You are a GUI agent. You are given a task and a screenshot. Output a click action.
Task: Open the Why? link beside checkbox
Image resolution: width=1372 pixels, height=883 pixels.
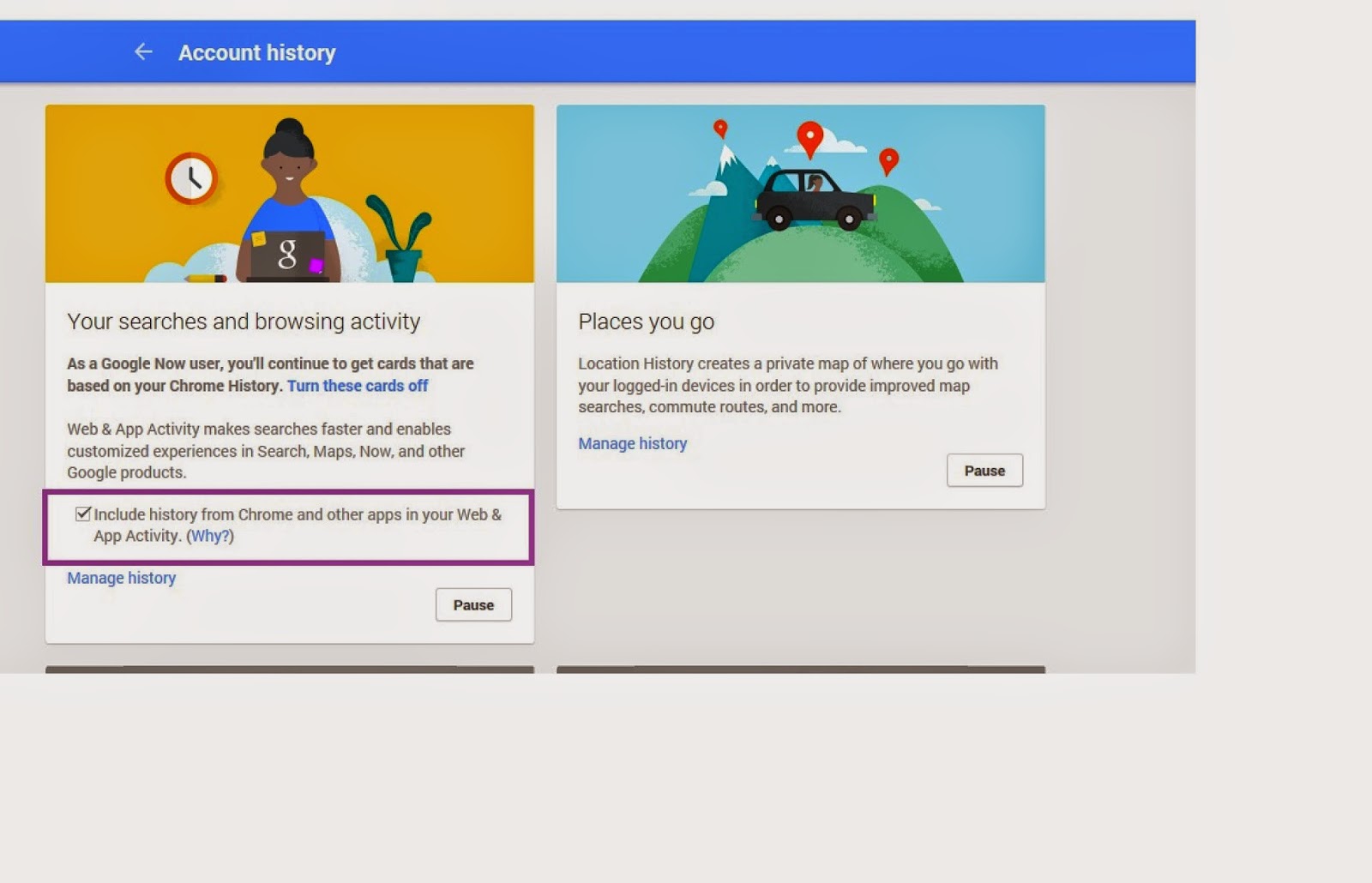(x=210, y=536)
